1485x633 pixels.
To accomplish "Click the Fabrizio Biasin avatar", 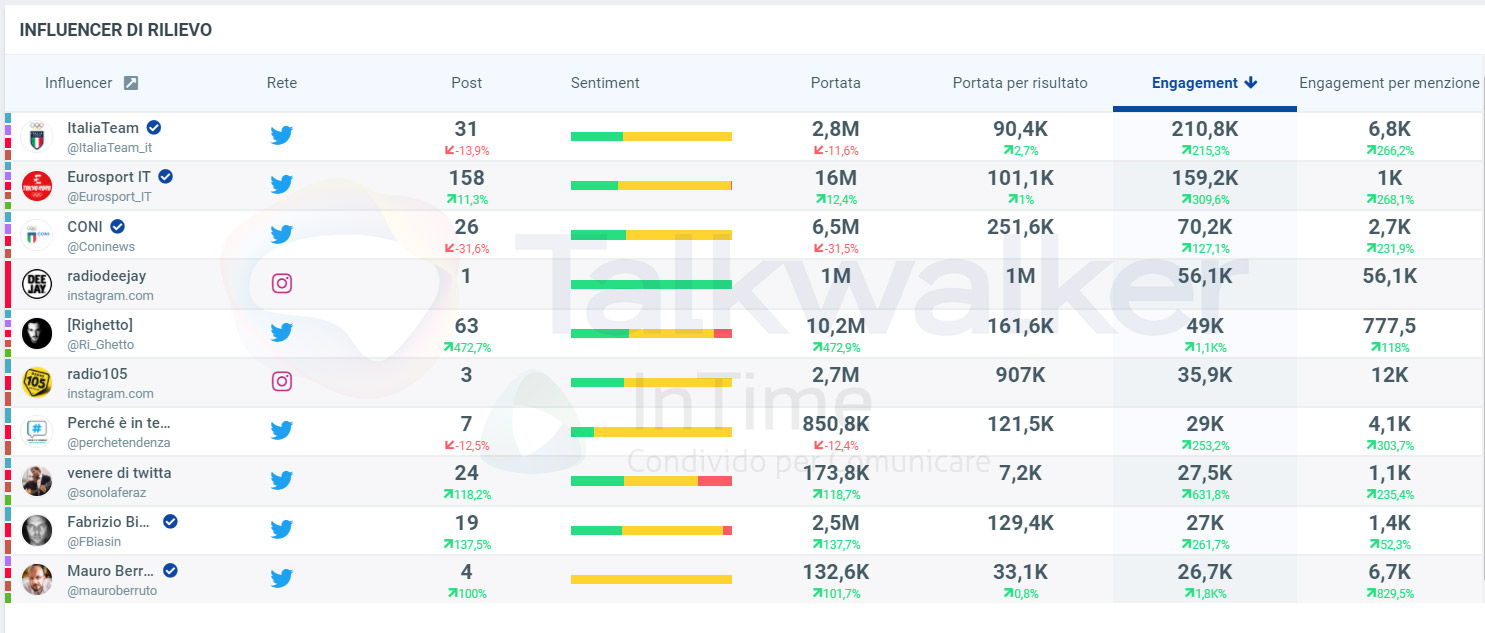I will click(x=37, y=530).
